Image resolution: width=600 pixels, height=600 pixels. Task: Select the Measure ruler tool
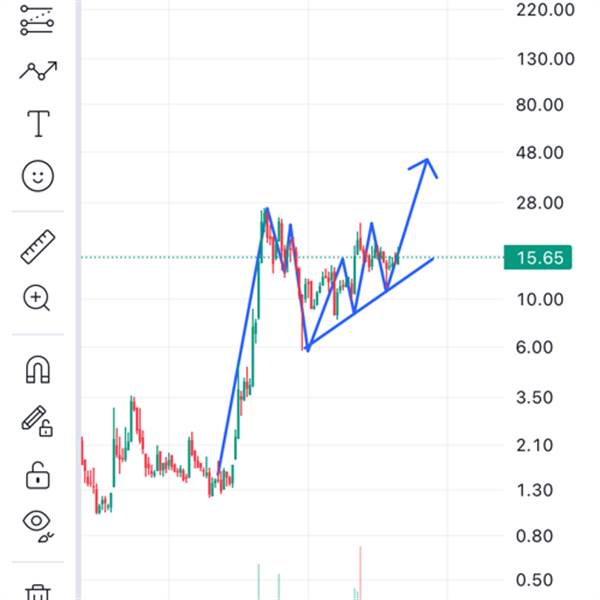(38, 247)
